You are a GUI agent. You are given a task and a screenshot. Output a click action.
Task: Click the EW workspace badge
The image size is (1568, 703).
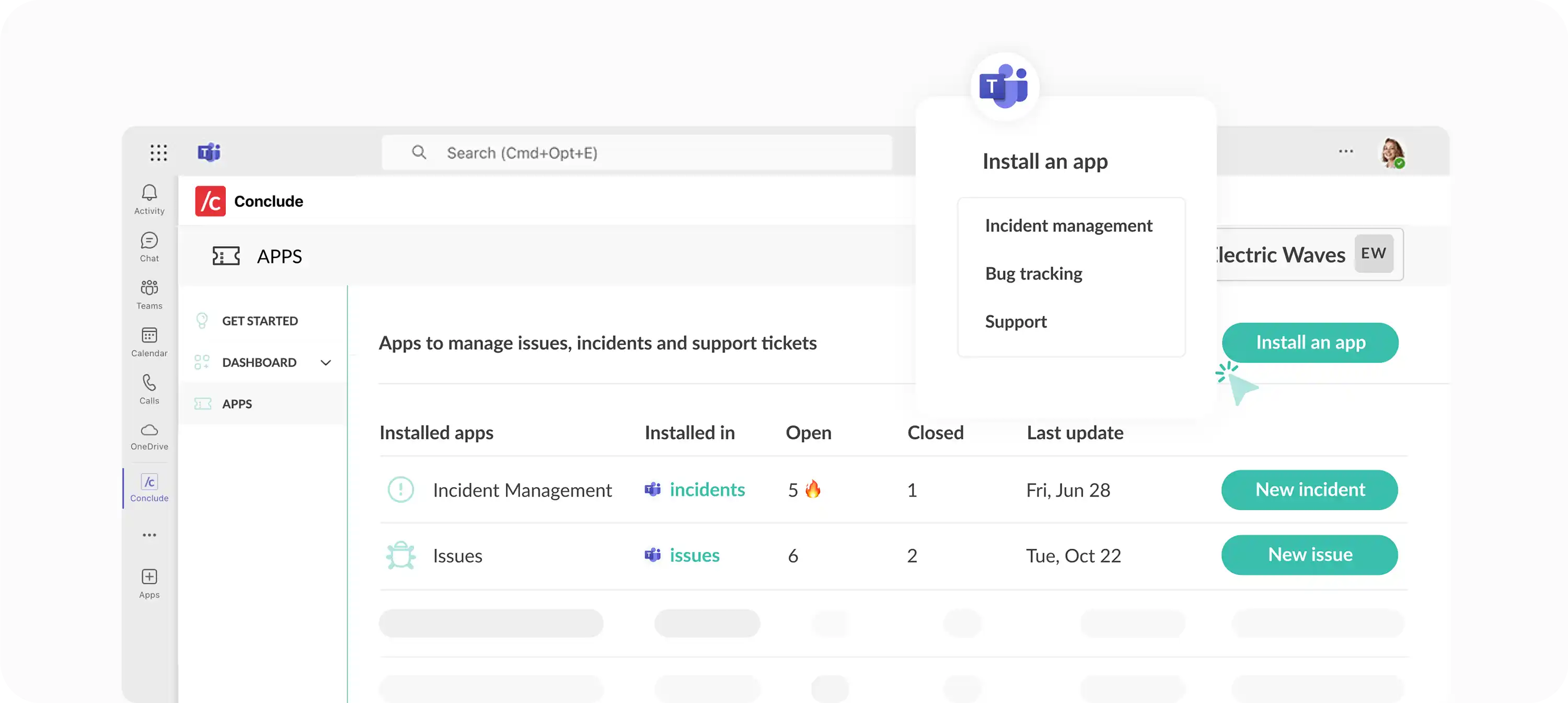[x=1374, y=253]
